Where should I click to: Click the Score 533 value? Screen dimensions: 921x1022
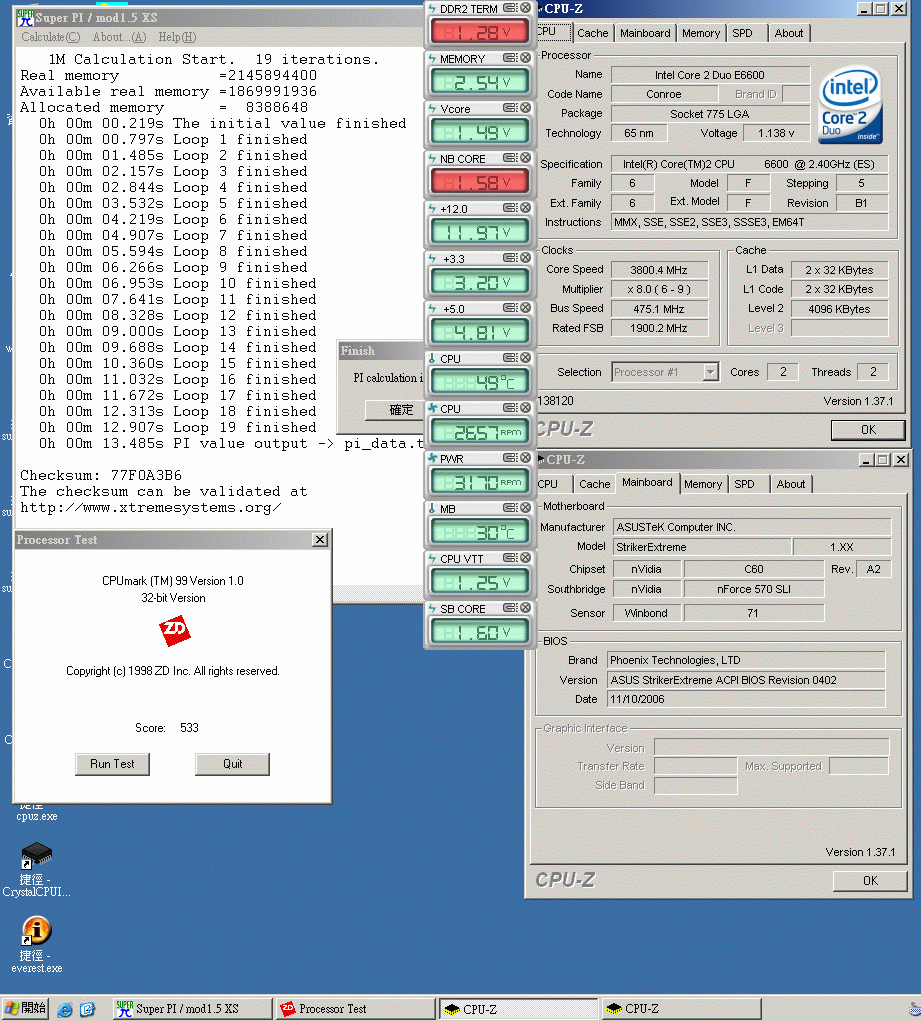pyautogui.click(x=189, y=728)
